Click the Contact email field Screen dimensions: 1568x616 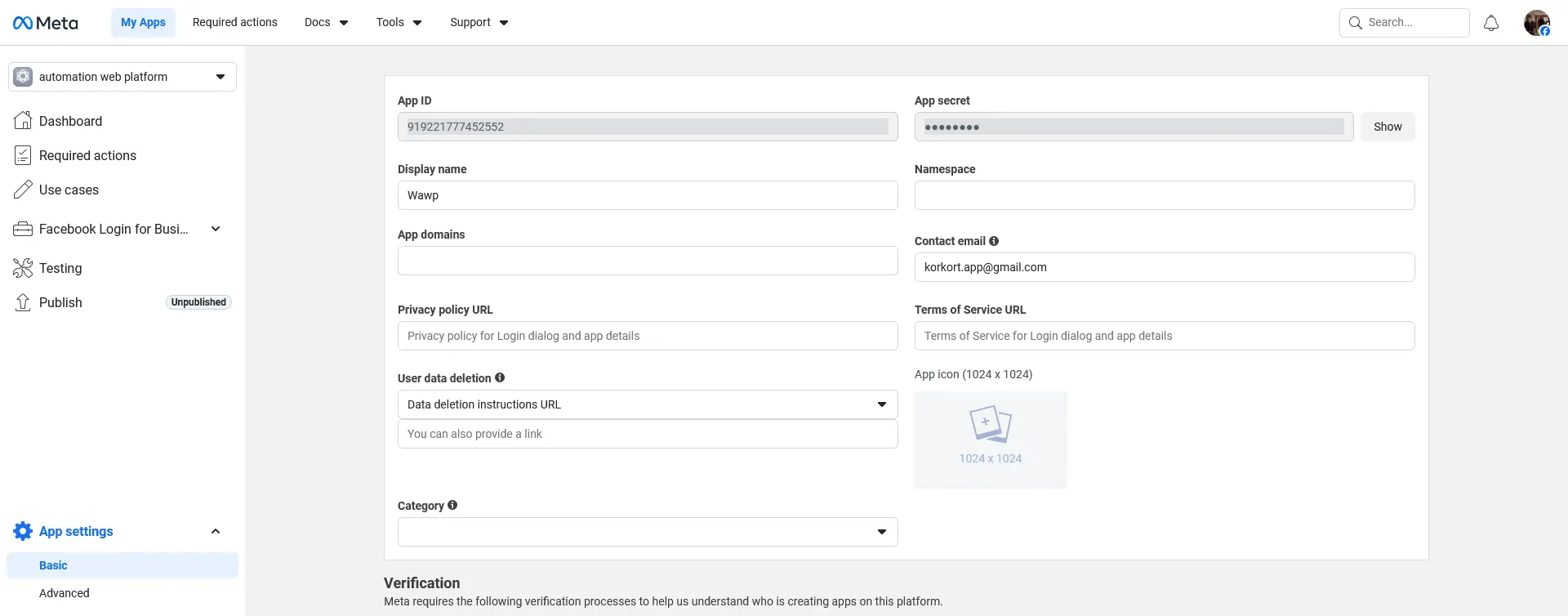pos(1165,267)
